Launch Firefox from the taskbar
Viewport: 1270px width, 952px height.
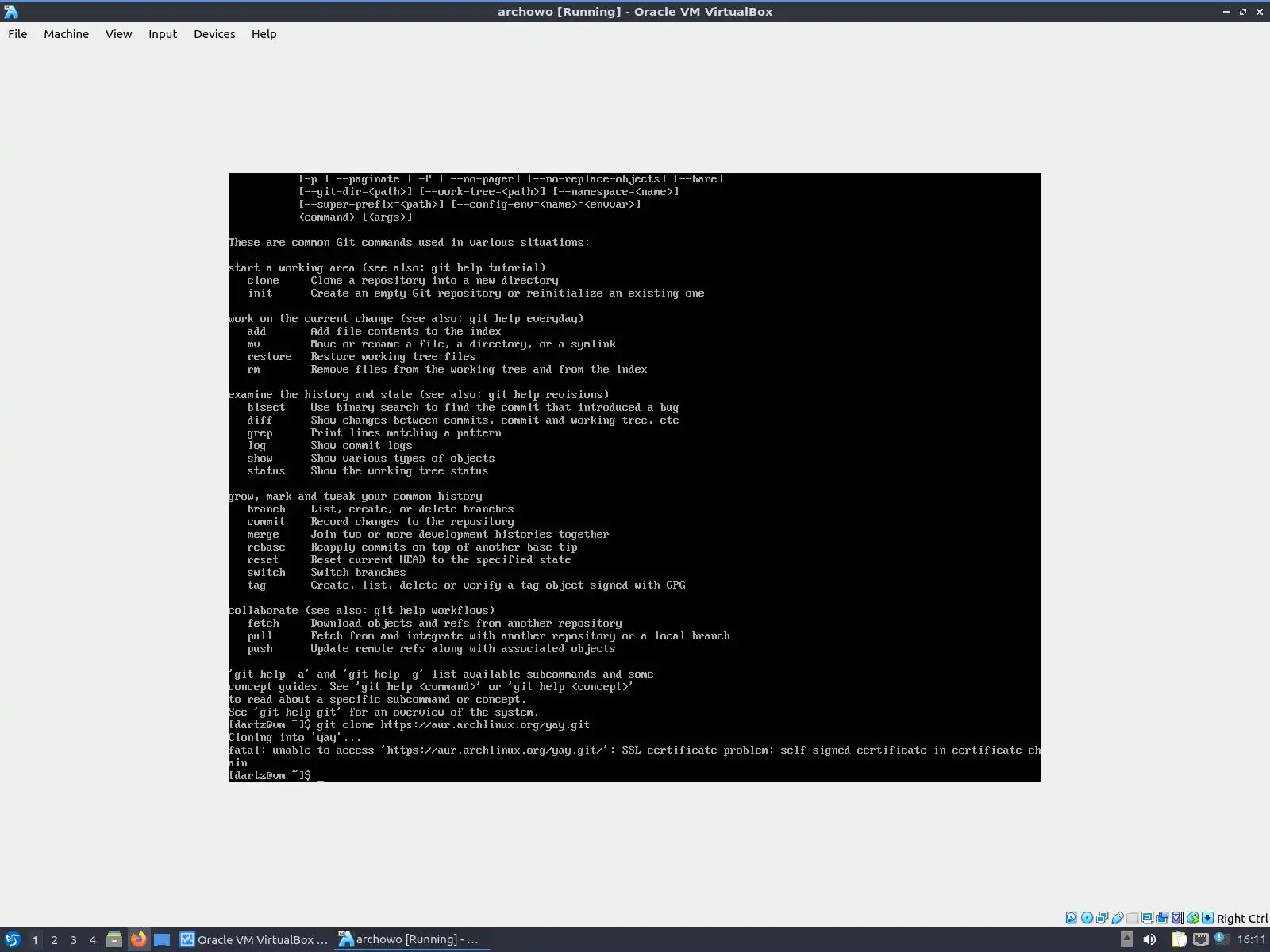pyautogui.click(x=138, y=939)
